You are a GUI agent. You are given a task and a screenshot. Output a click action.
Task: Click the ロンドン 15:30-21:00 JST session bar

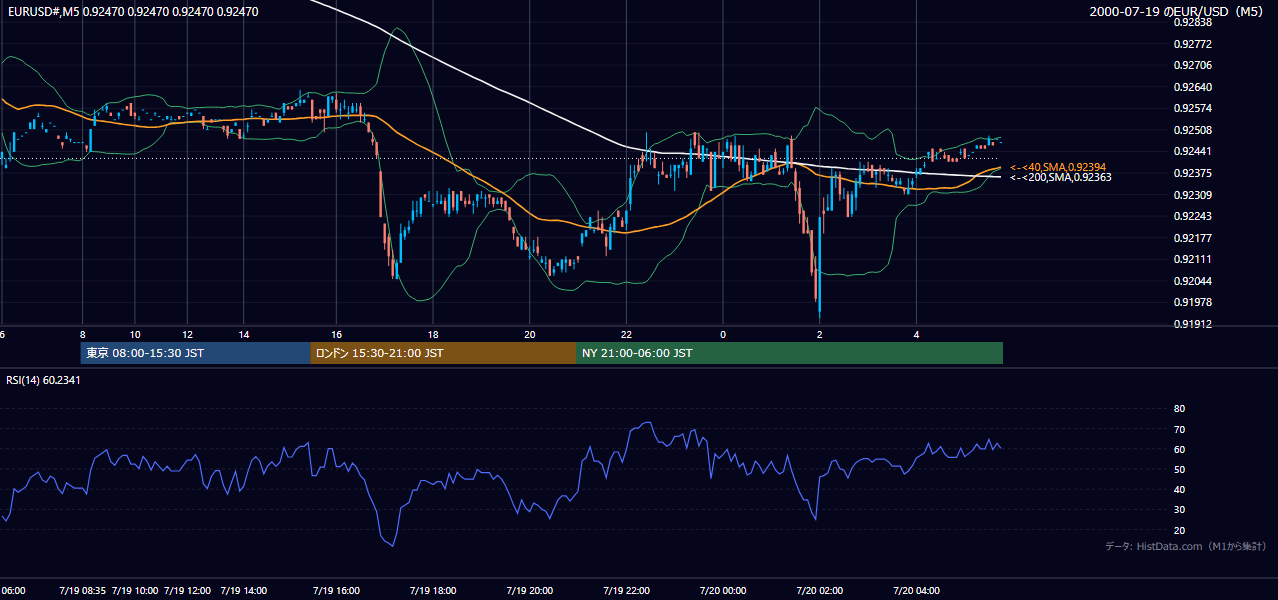(x=442, y=353)
